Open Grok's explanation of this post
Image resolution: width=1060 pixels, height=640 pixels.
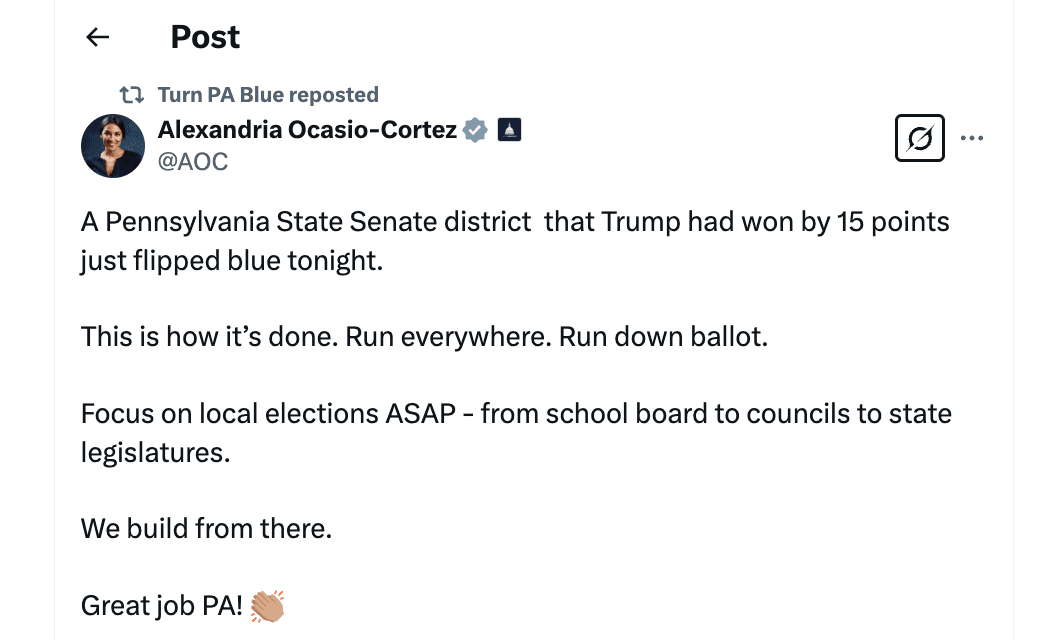coord(919,138)
